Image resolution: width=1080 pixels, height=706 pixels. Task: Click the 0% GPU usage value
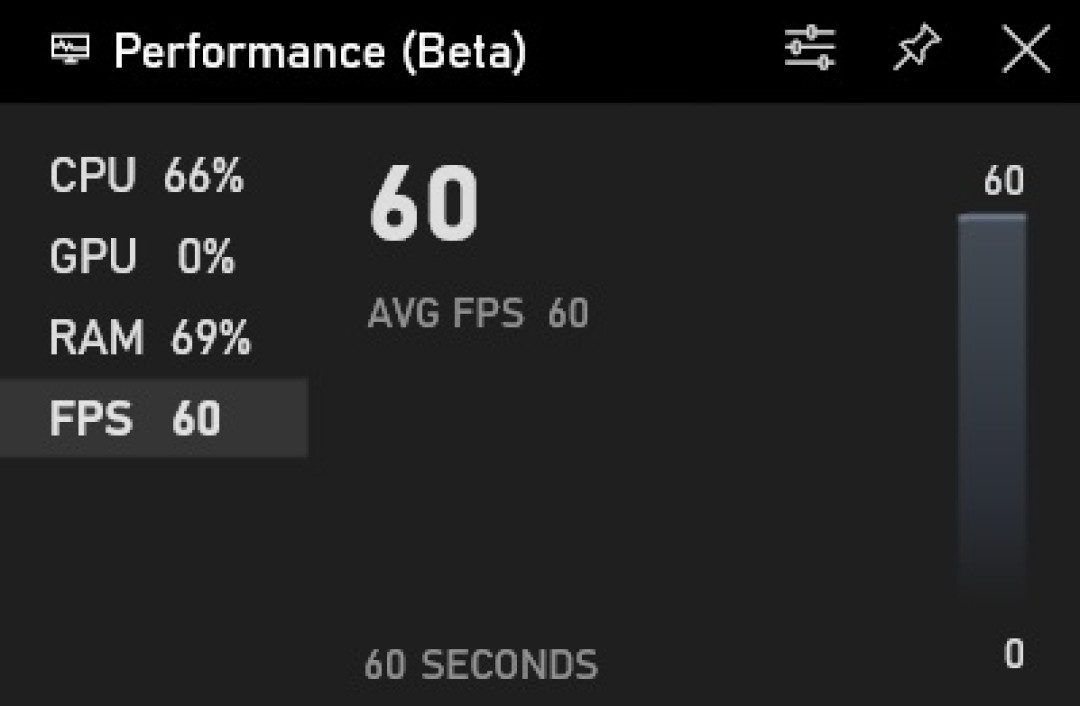(x=206, y=258)
